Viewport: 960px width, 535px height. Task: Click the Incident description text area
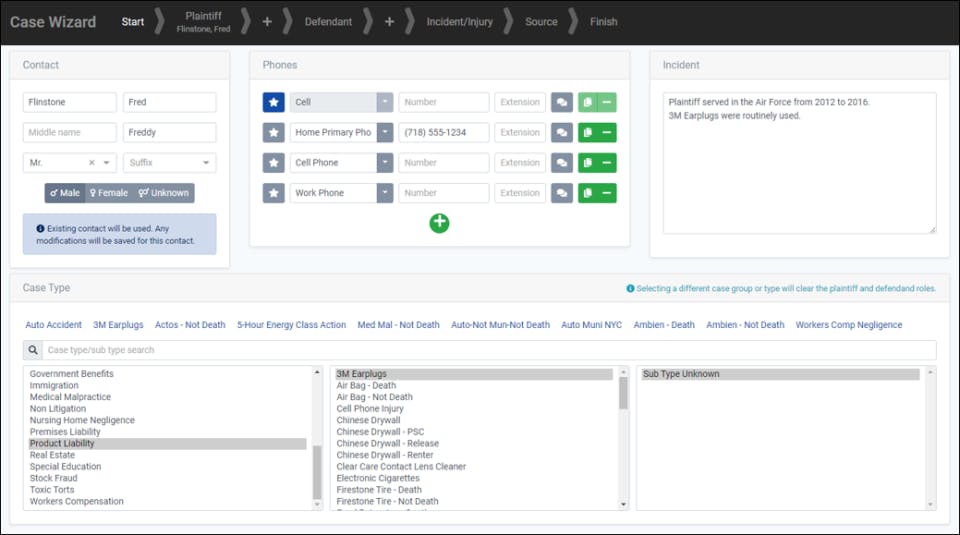[800, 163]
